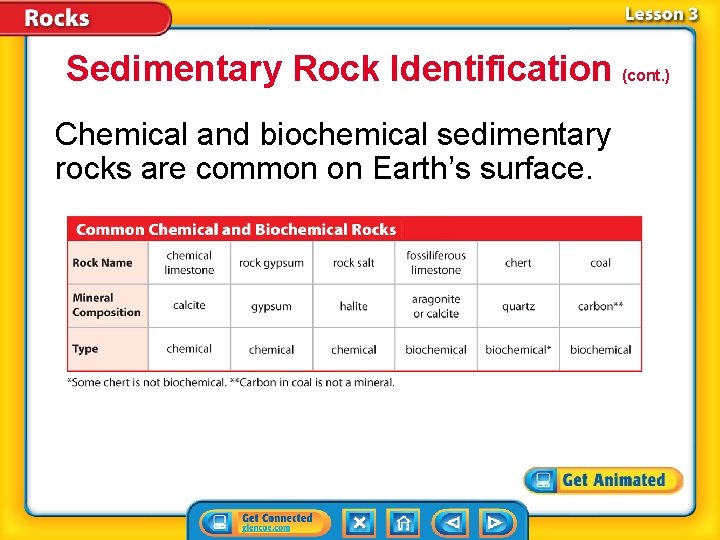Open the Get Animated button
This screenshot has width=720, height=540.
pyautogui.click(x=603, y=480)
